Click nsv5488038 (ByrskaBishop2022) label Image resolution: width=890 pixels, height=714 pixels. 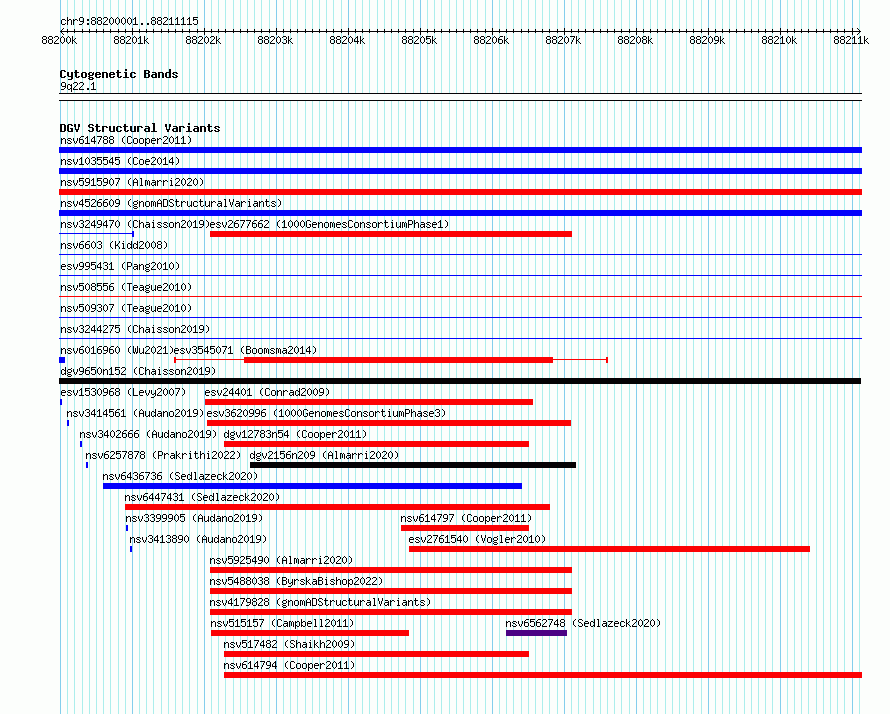point(296,581)
